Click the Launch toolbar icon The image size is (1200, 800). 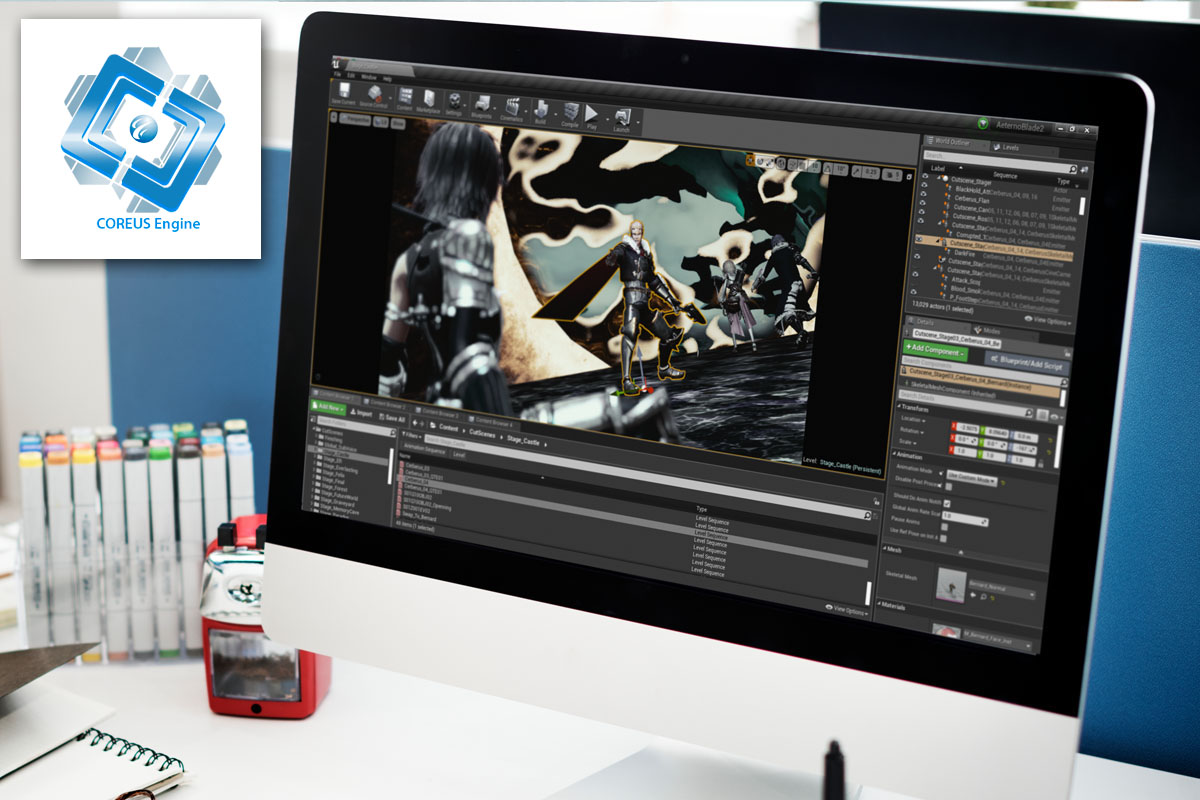621,117
